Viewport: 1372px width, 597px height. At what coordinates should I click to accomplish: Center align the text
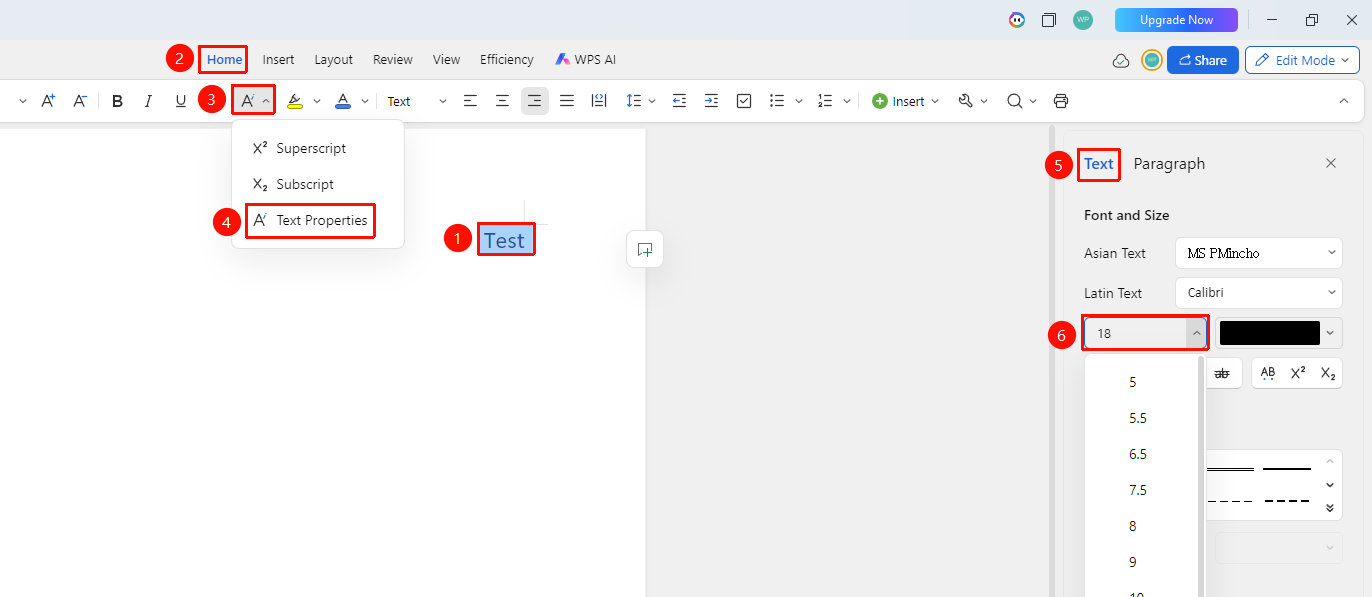click(502, 101)
